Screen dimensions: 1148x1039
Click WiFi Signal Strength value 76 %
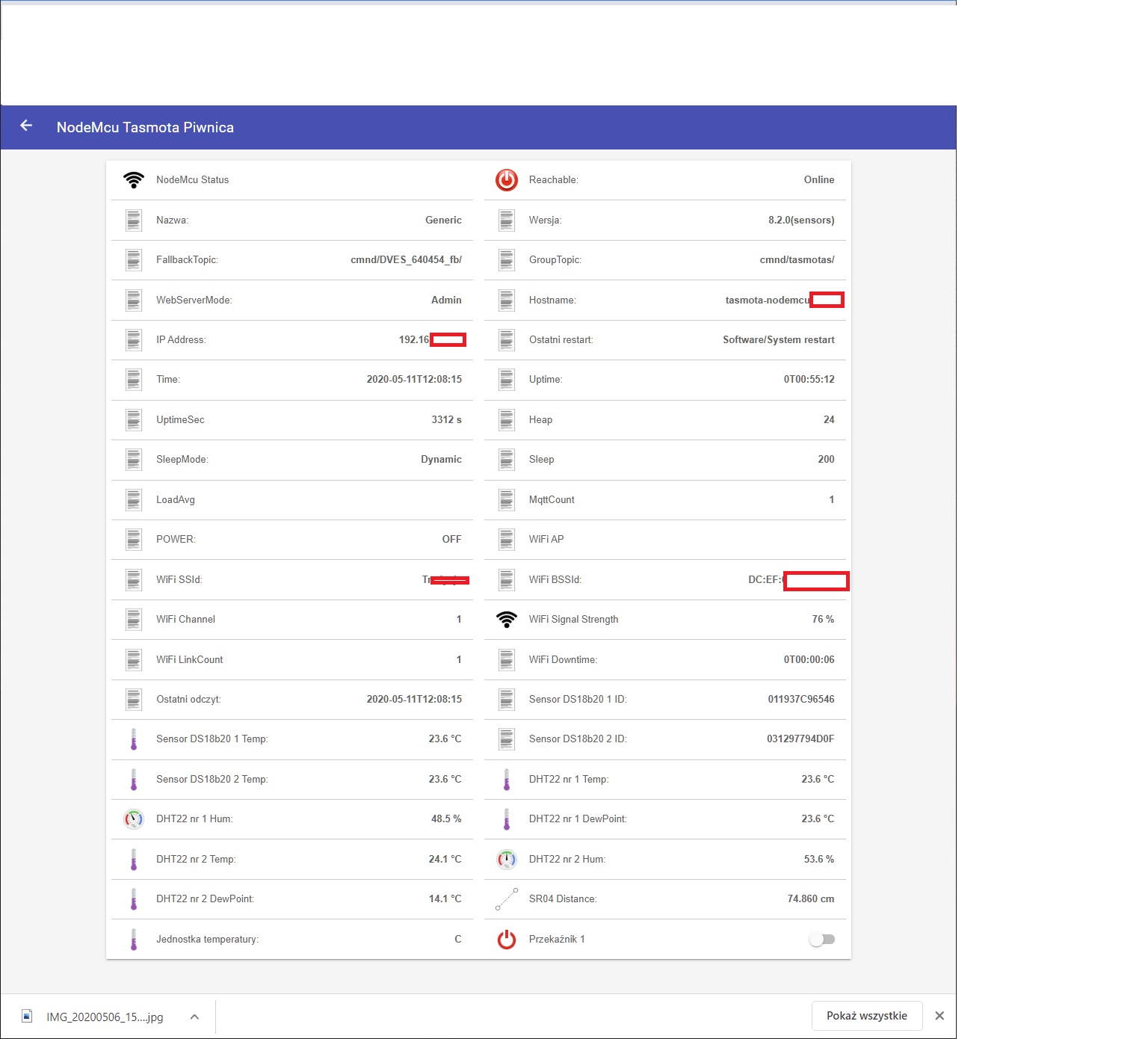coord(823,620)
